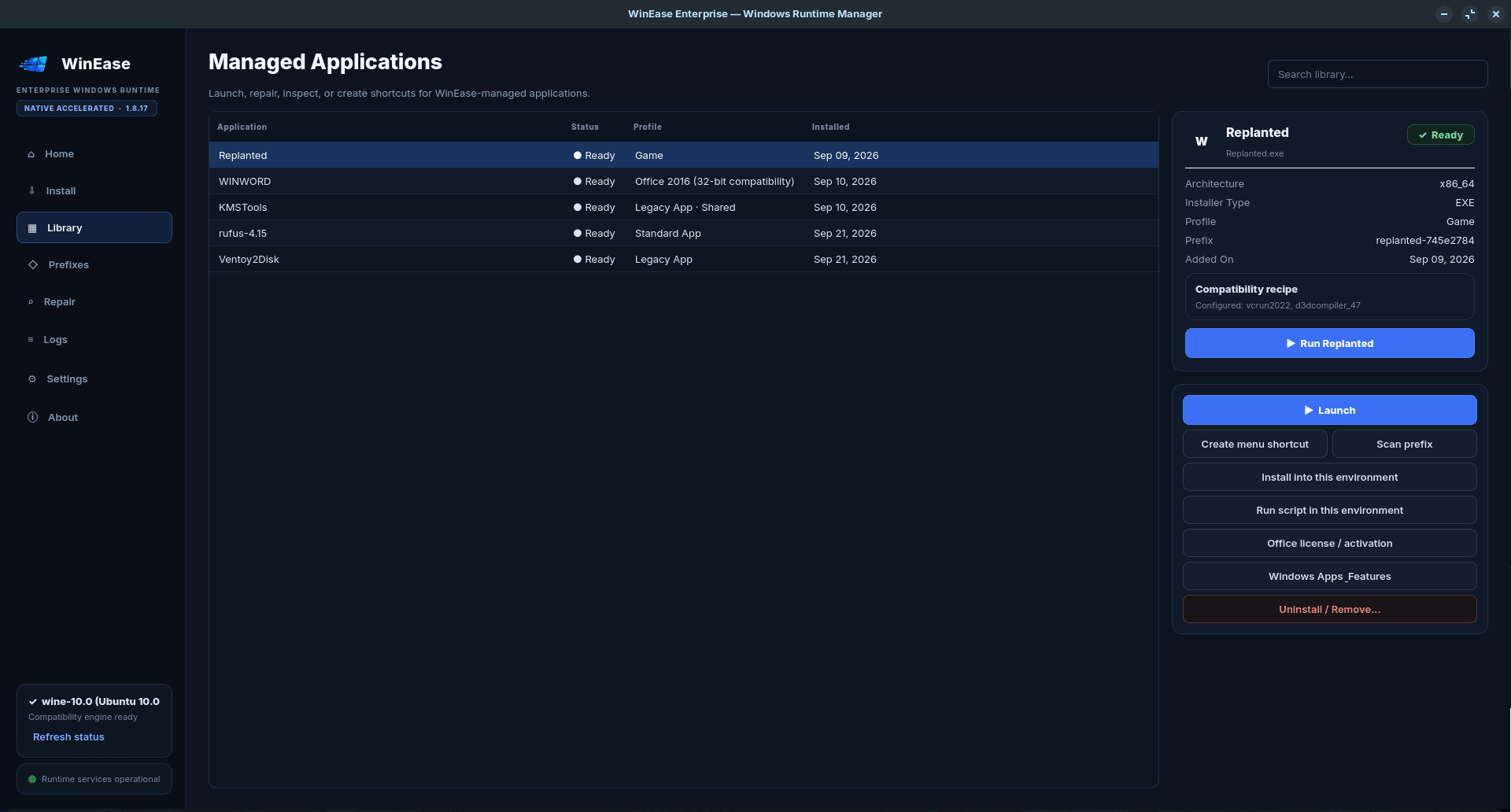Navigate to the Repair page
This screenshot has height=812, width=1511.
94,302
